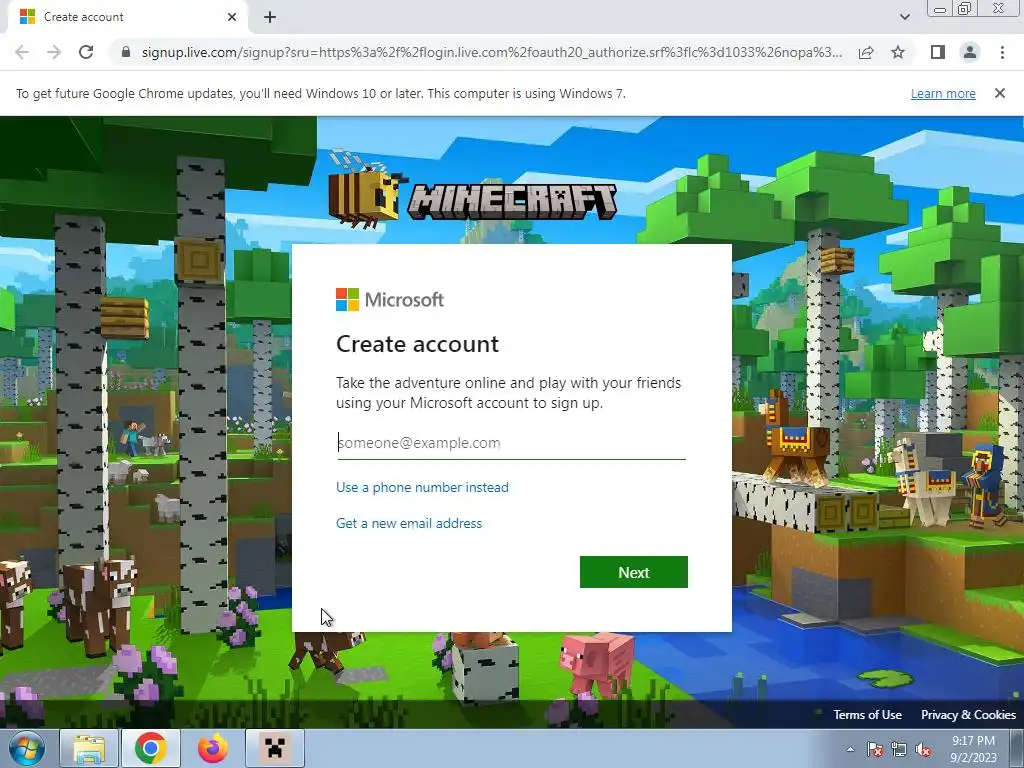Minimize the Chrome window
Viewport: 1024px width, 768px height.
[940, 9]
